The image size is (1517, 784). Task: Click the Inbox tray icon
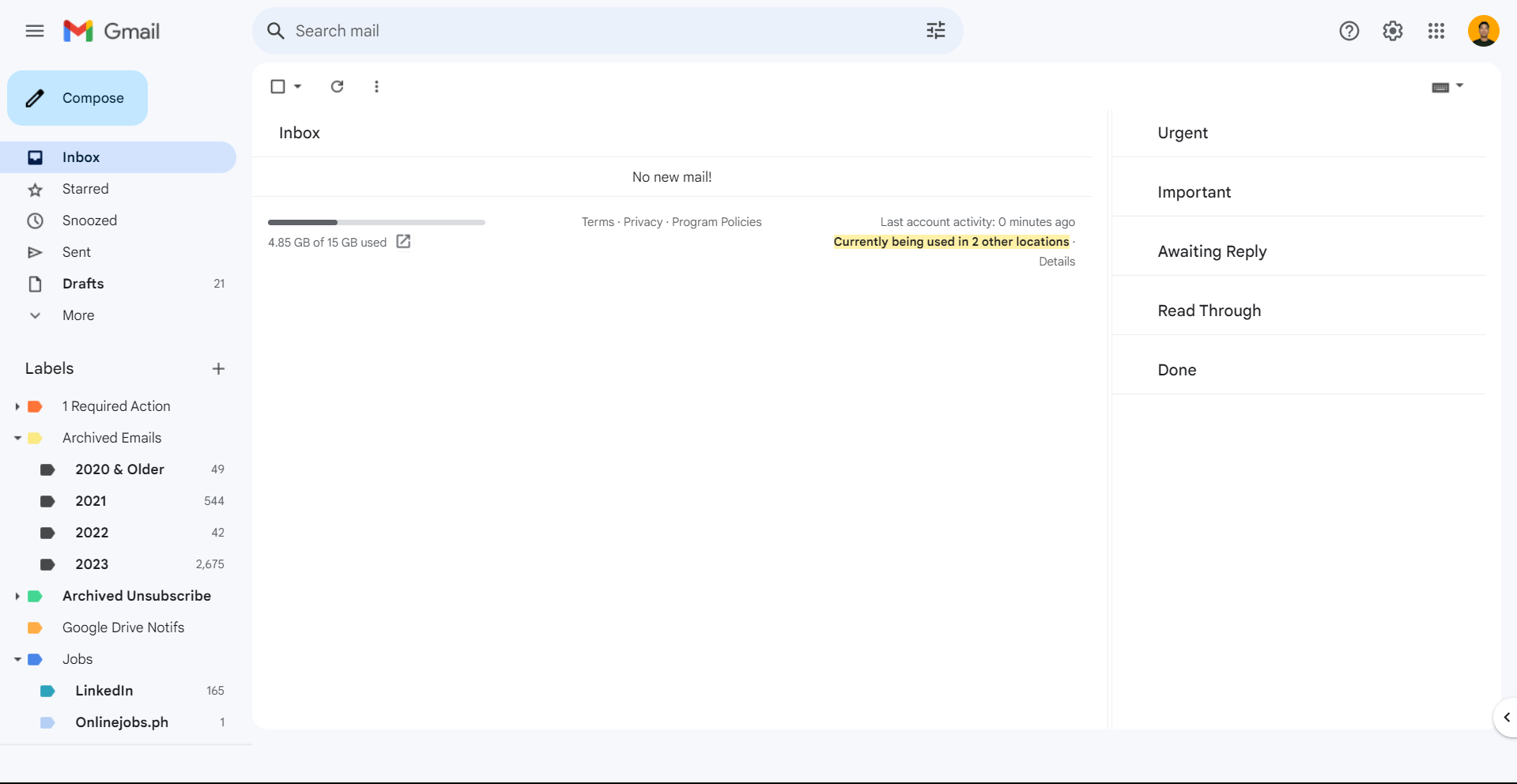click(35, 157)
